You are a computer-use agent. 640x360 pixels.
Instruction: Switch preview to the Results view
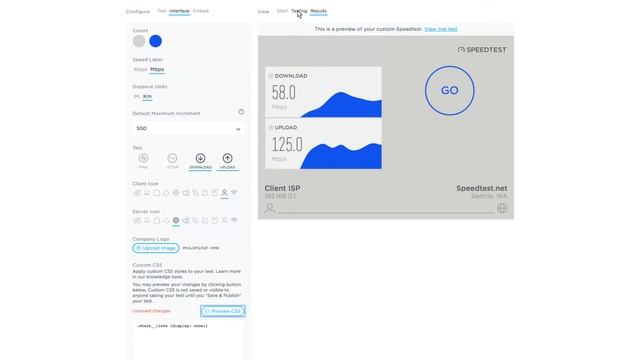[319, 11]
